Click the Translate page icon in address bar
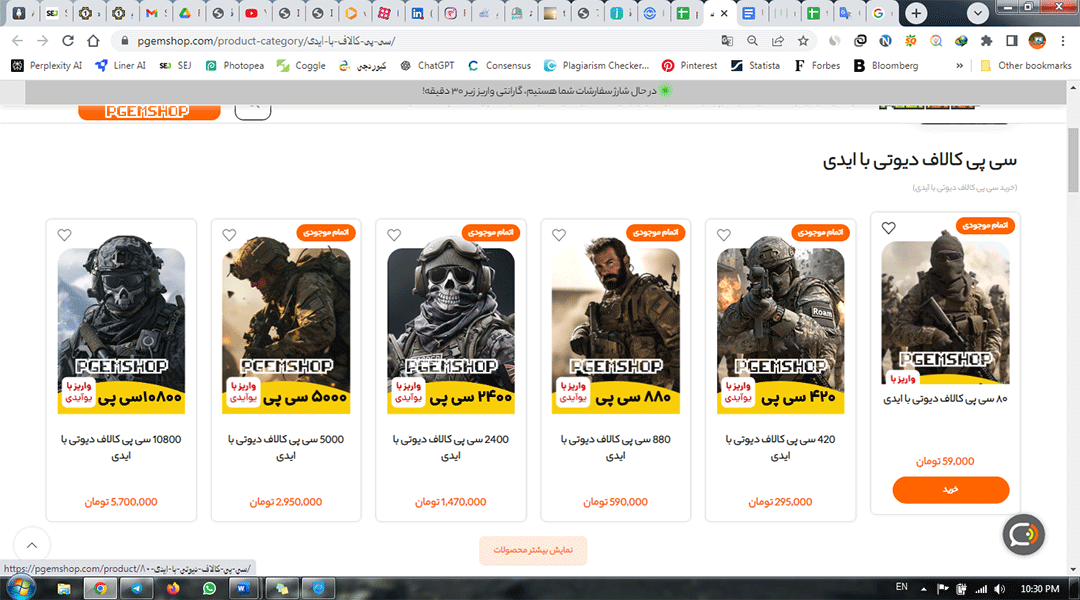 tap(727, 41)
